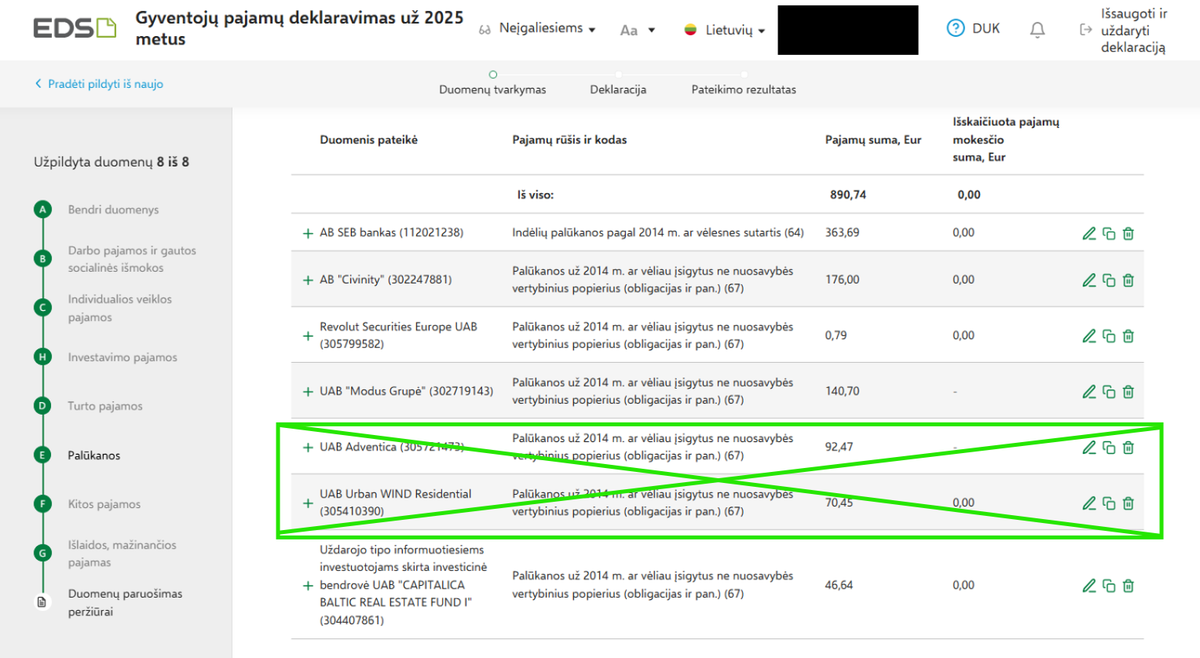
Task: Open Išlaidos, mažinančios pajamas section
Action: 122,553
